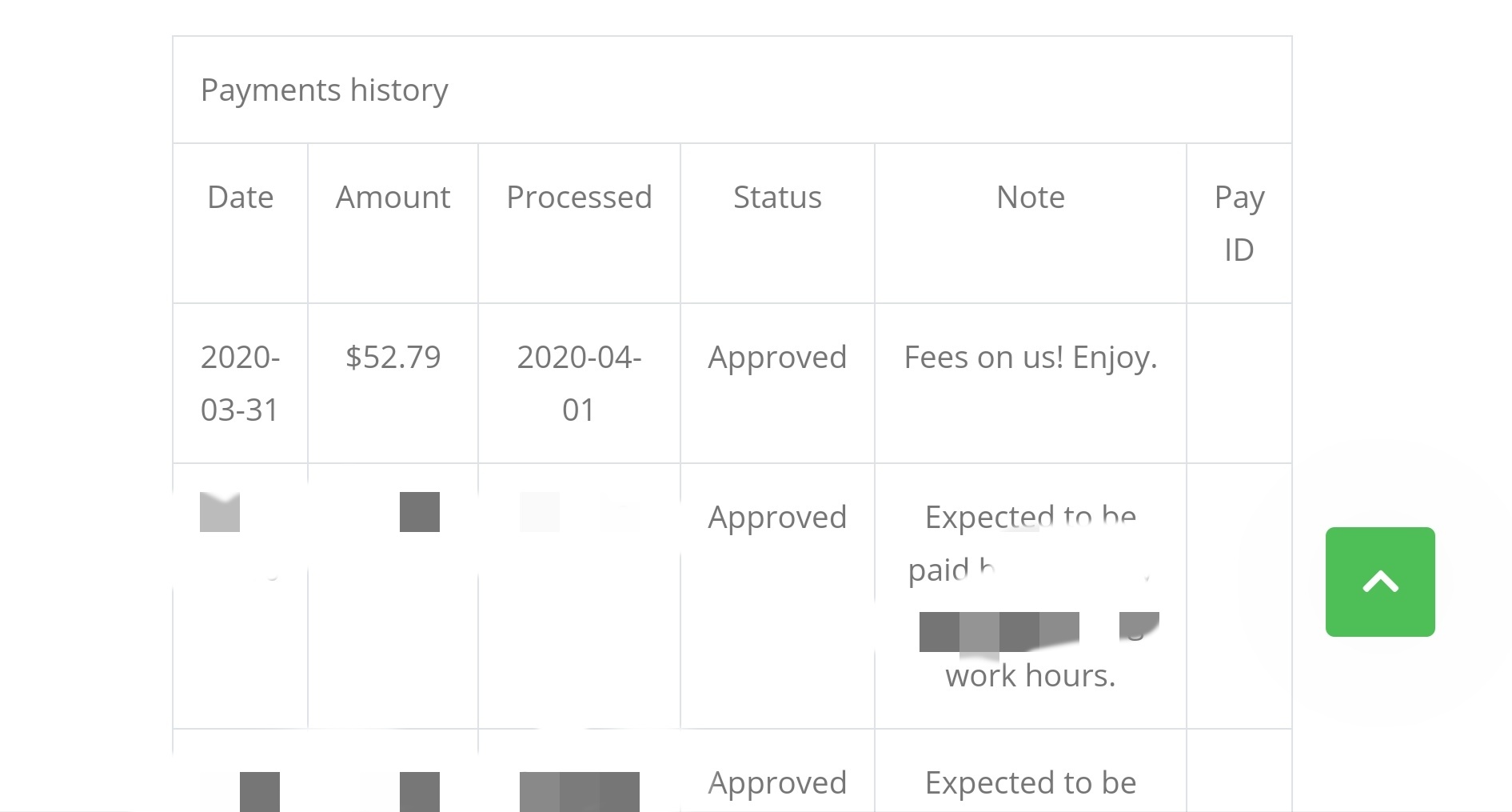
Task: Click Approved status beside the 'work hours' note
Action: click(777, 517)
